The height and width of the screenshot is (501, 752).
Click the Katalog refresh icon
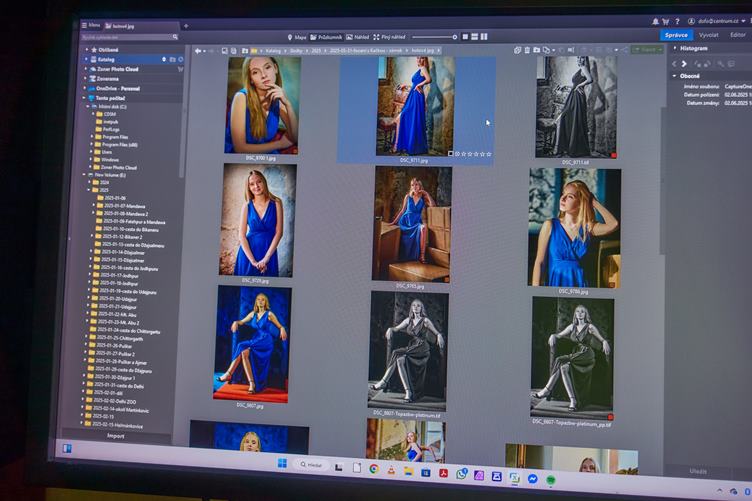click(x=181, y=59)
